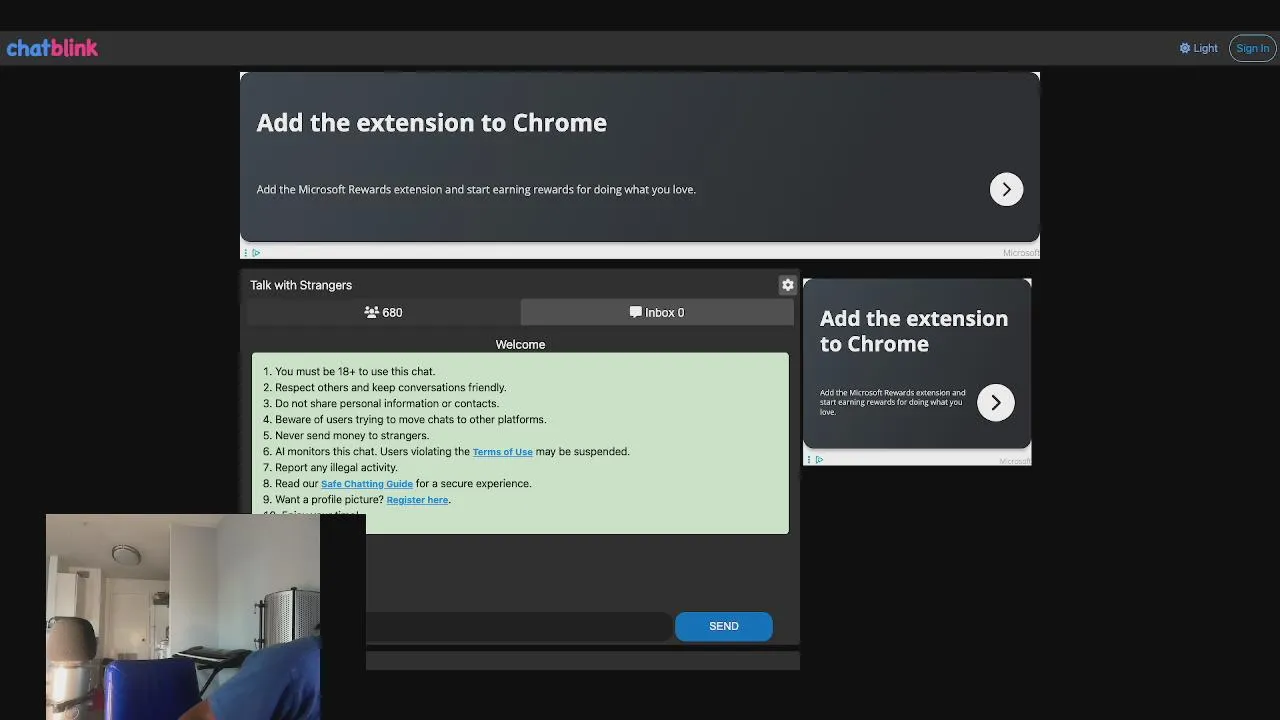Click the people icon beside 680
Viewport: 1280px width, 720px height.
click(372, 313)
